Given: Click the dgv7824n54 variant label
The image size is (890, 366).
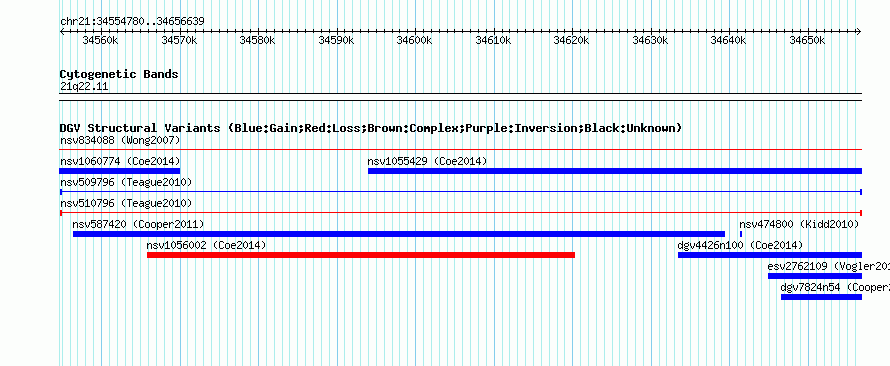Looking at the screenshot, I should 835,287.
